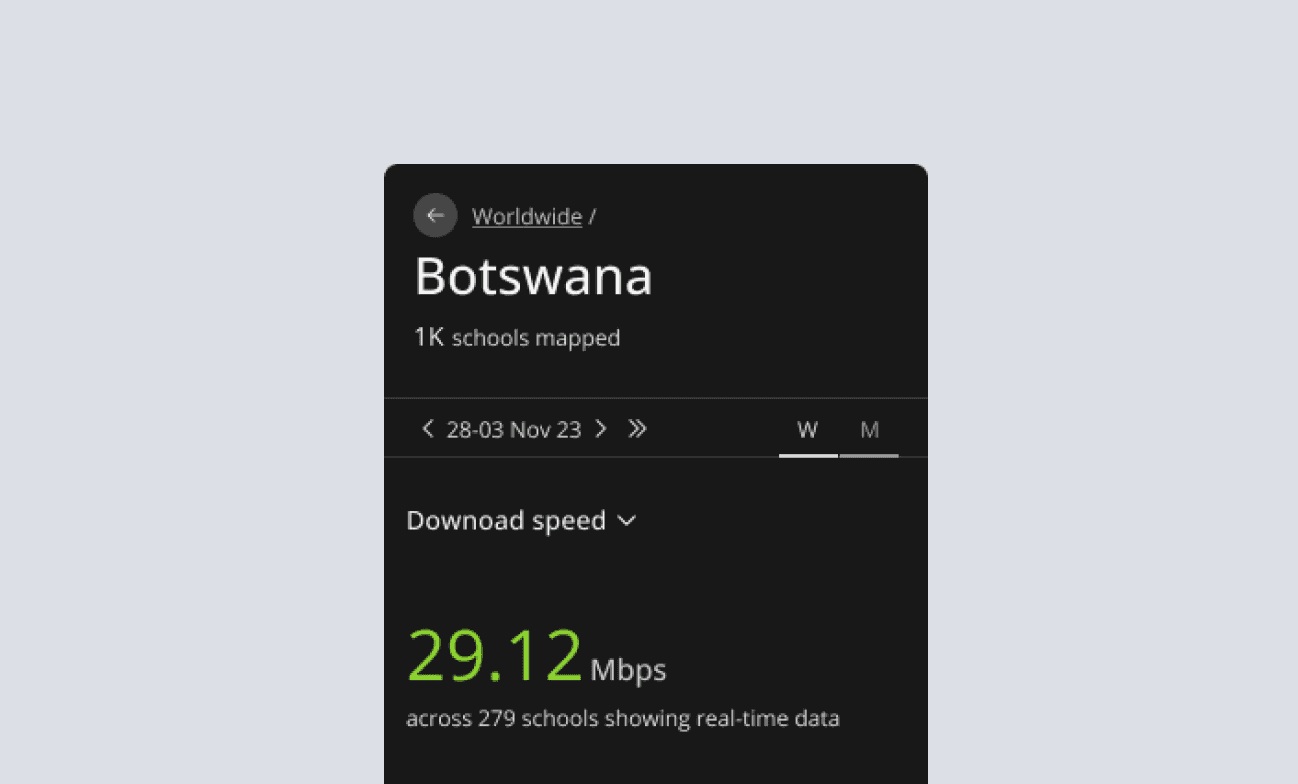Click the slash separator after Worldwide
Viewport: 1298px width, 784px height.
pos(592,216)
